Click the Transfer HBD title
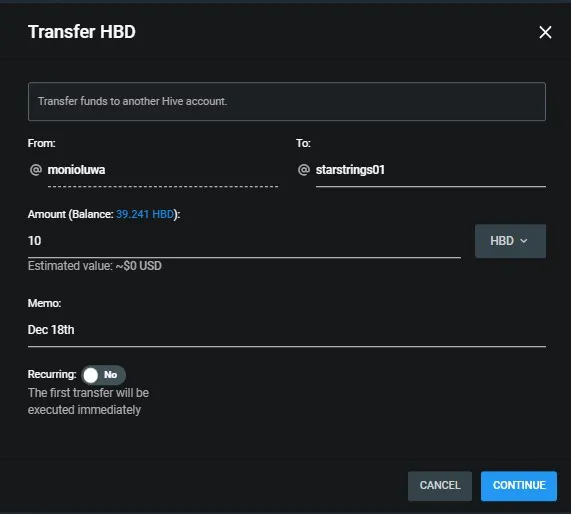 82,32
